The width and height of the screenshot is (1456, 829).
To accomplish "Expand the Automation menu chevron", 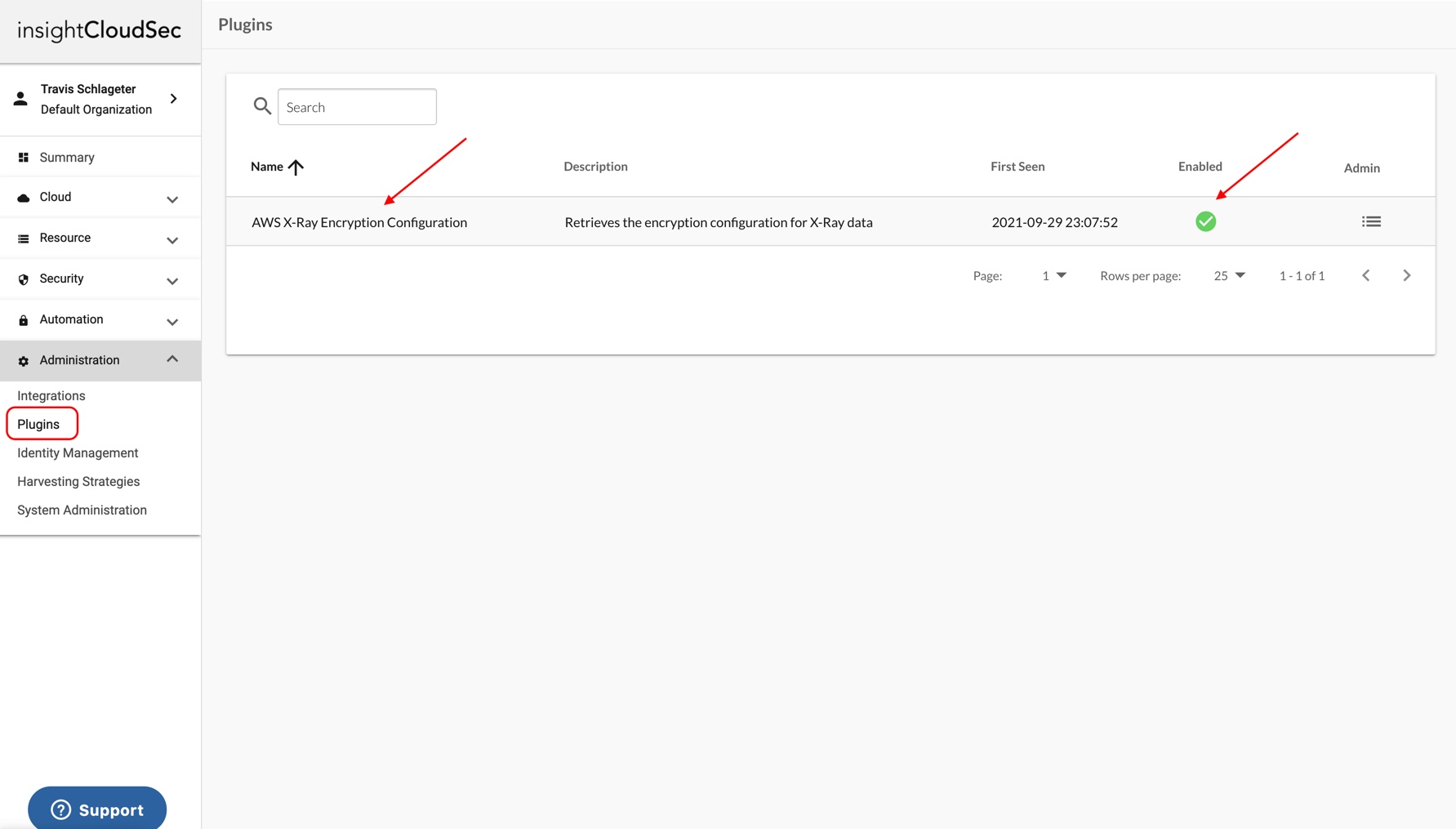I will click(x=172, y=322).
